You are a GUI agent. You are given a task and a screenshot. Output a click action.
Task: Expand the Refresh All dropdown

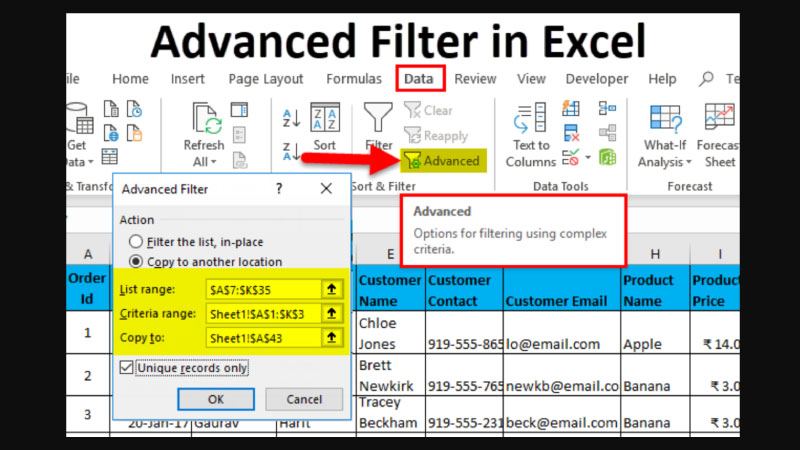point(205,162)
